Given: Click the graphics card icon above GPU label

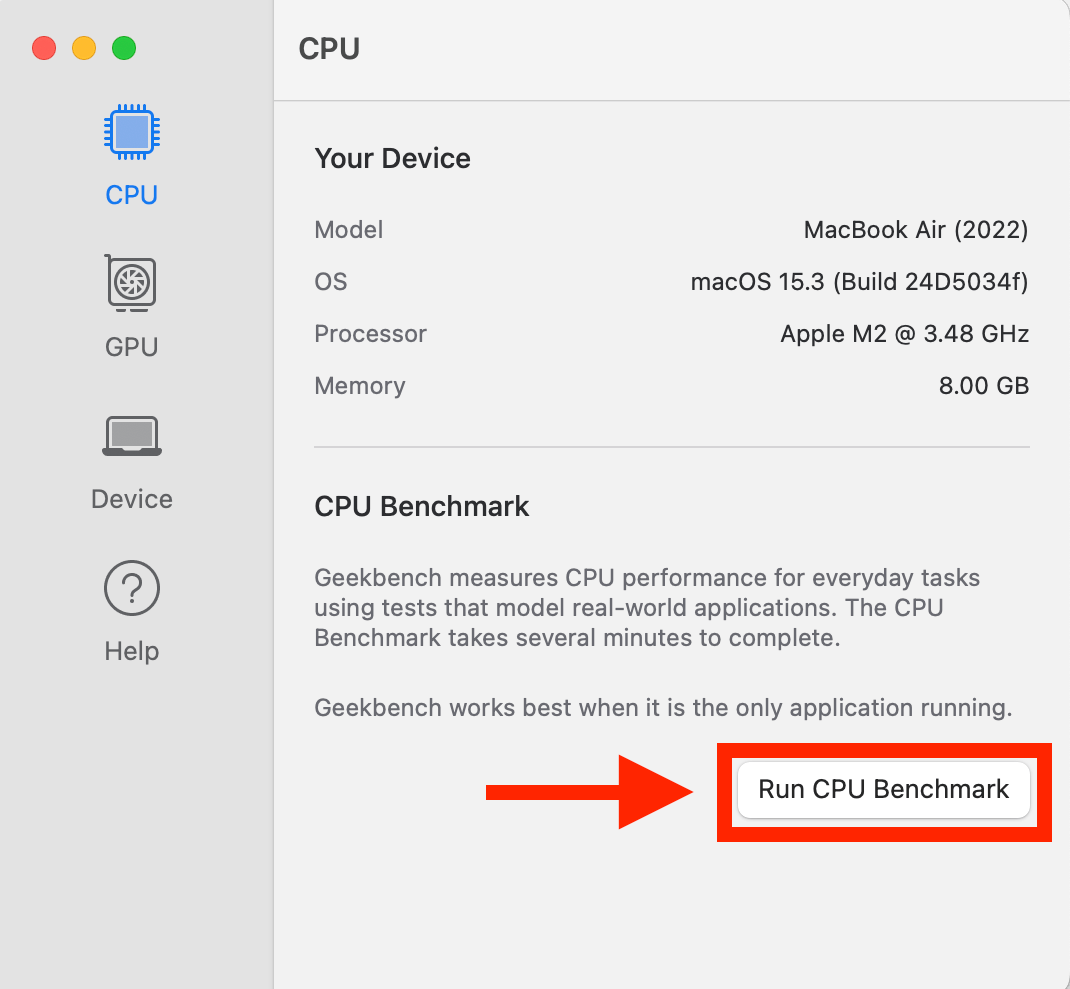Looking at the screenshot, I should (131, 283).
